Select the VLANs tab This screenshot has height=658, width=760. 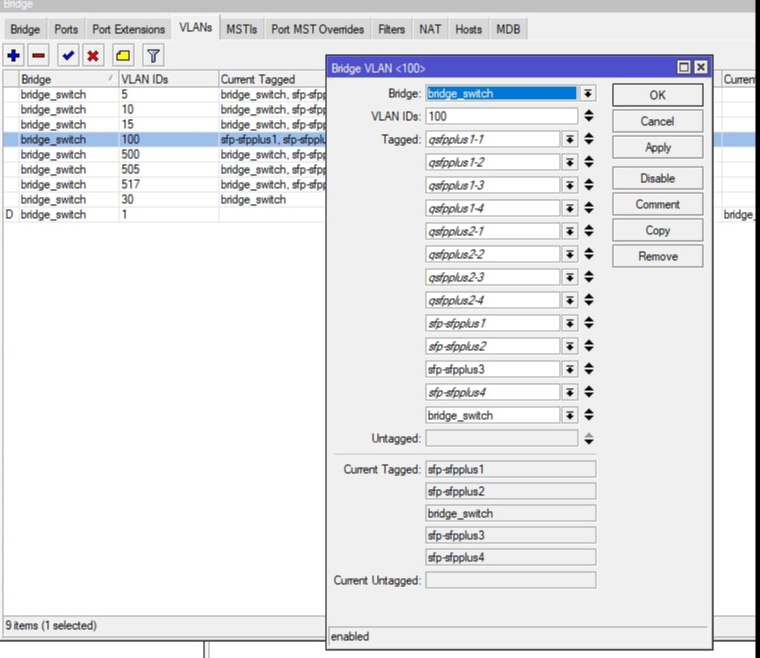195,28
